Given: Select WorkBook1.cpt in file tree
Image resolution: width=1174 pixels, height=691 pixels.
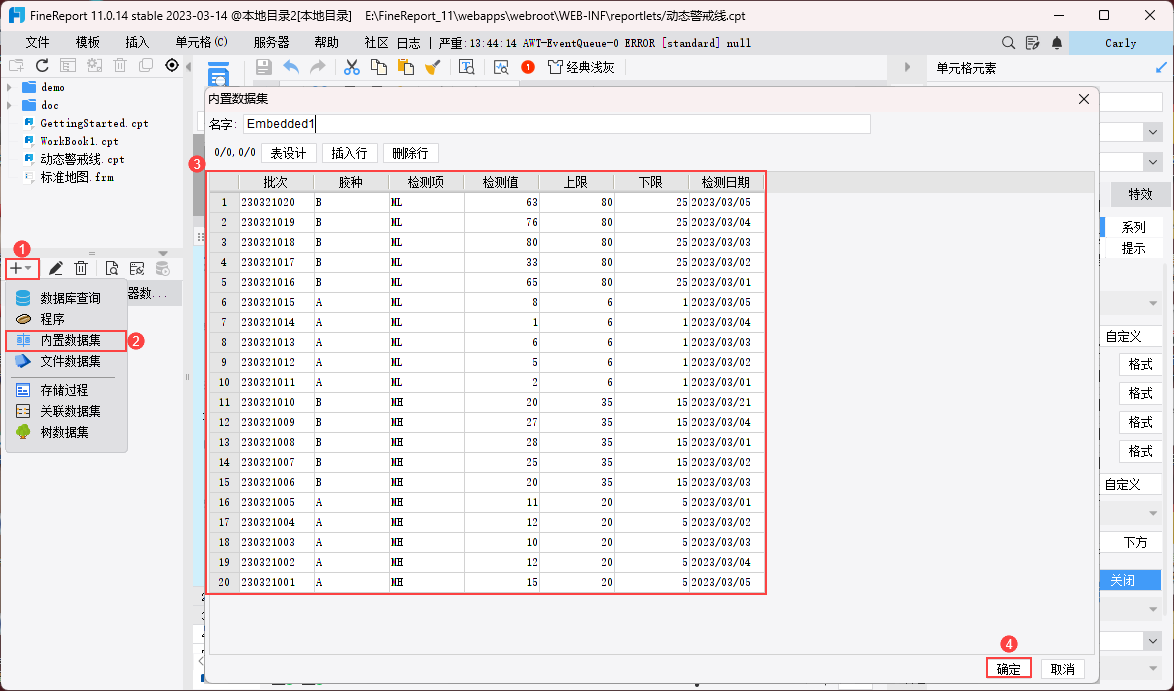Looking at the screenshot, I should click(79, 141).
